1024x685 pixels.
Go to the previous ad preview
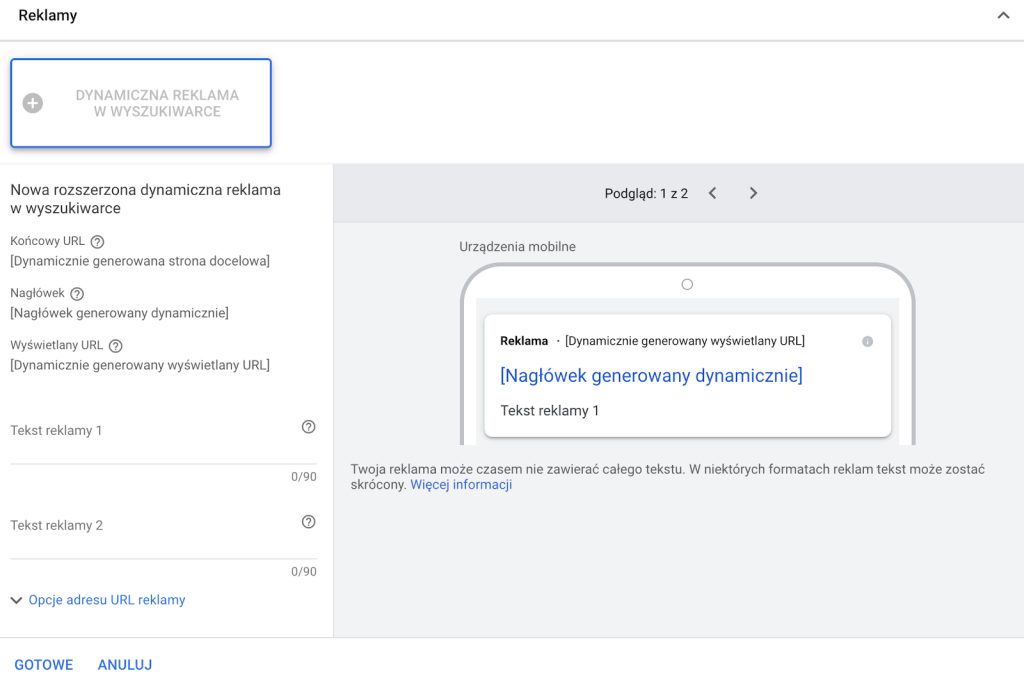(x=713, y=193)
